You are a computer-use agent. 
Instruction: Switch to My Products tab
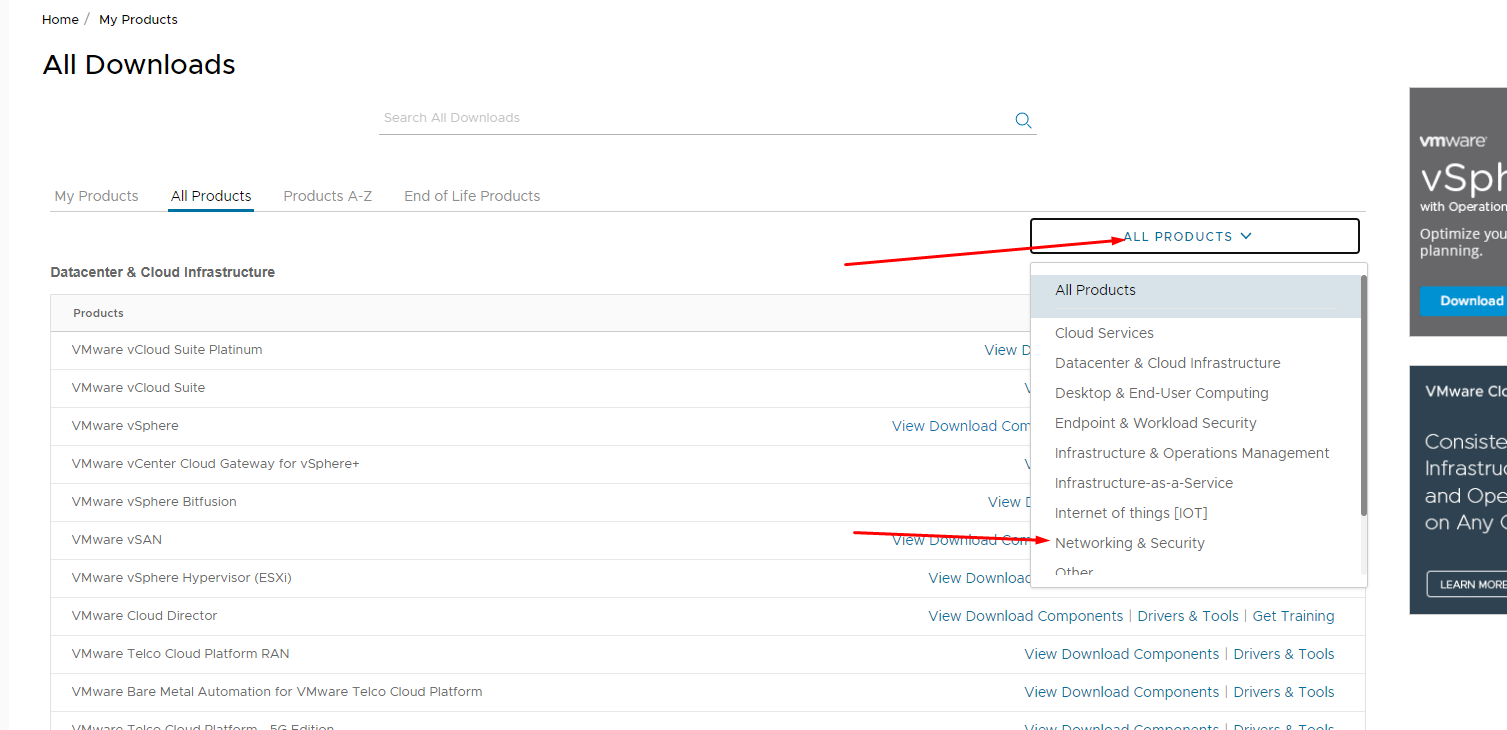click(96, 196)
